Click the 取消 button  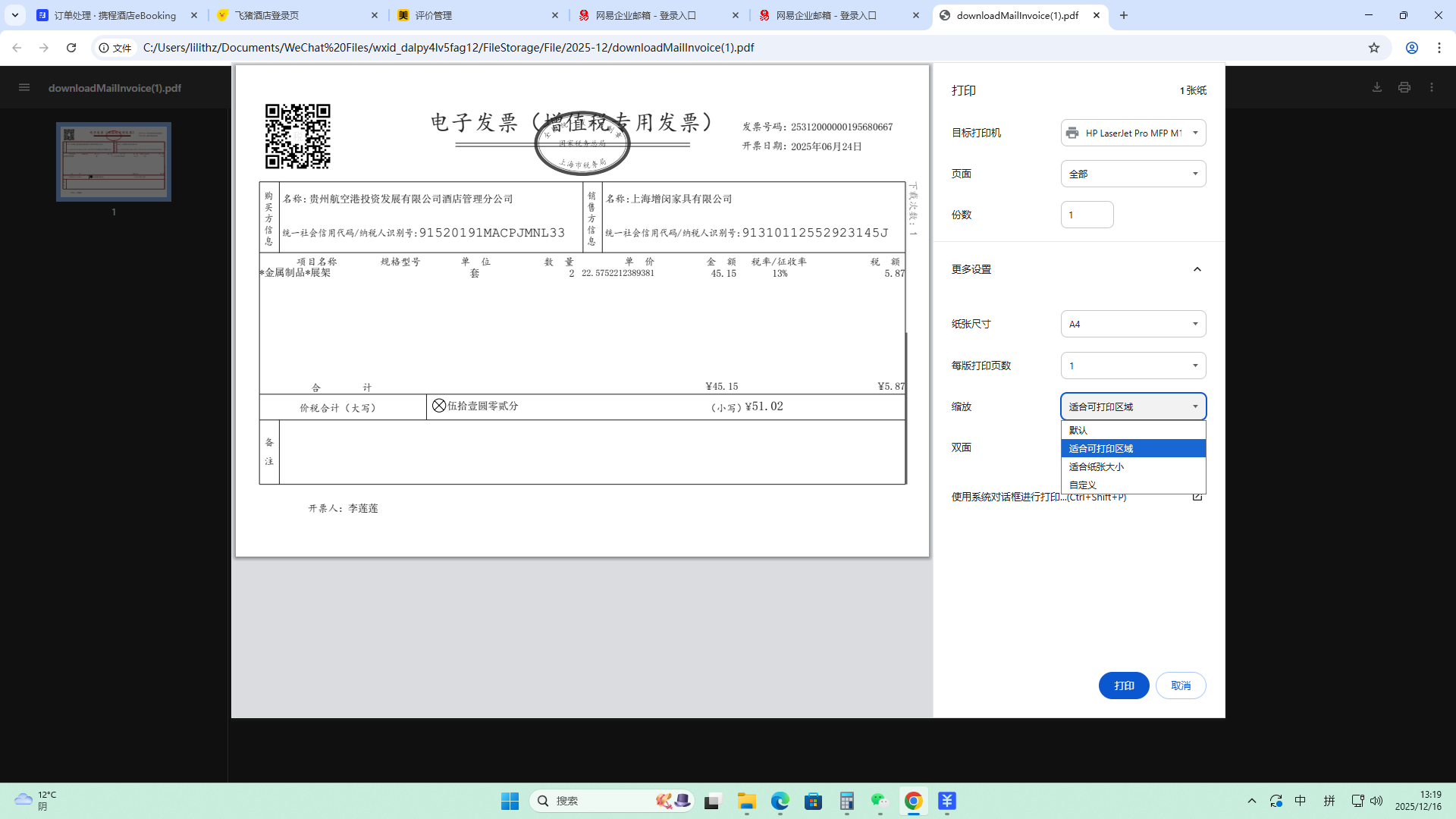click(x=1181, y=686)
